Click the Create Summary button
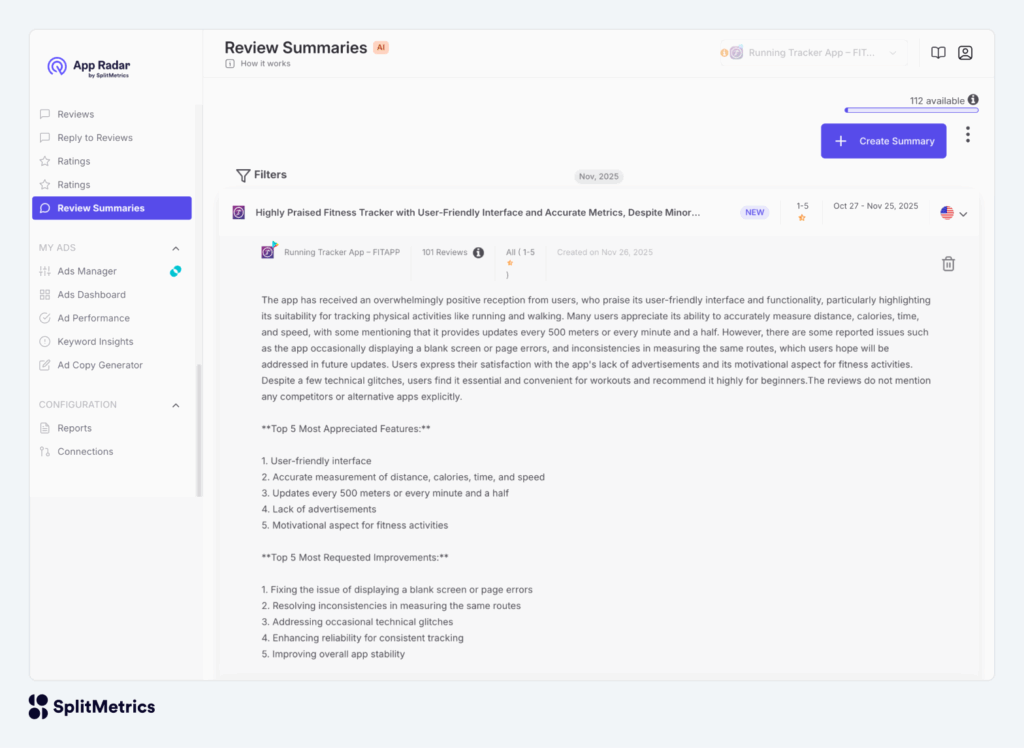This screenshot has width=1024, height=748. [x=883, y=140]
